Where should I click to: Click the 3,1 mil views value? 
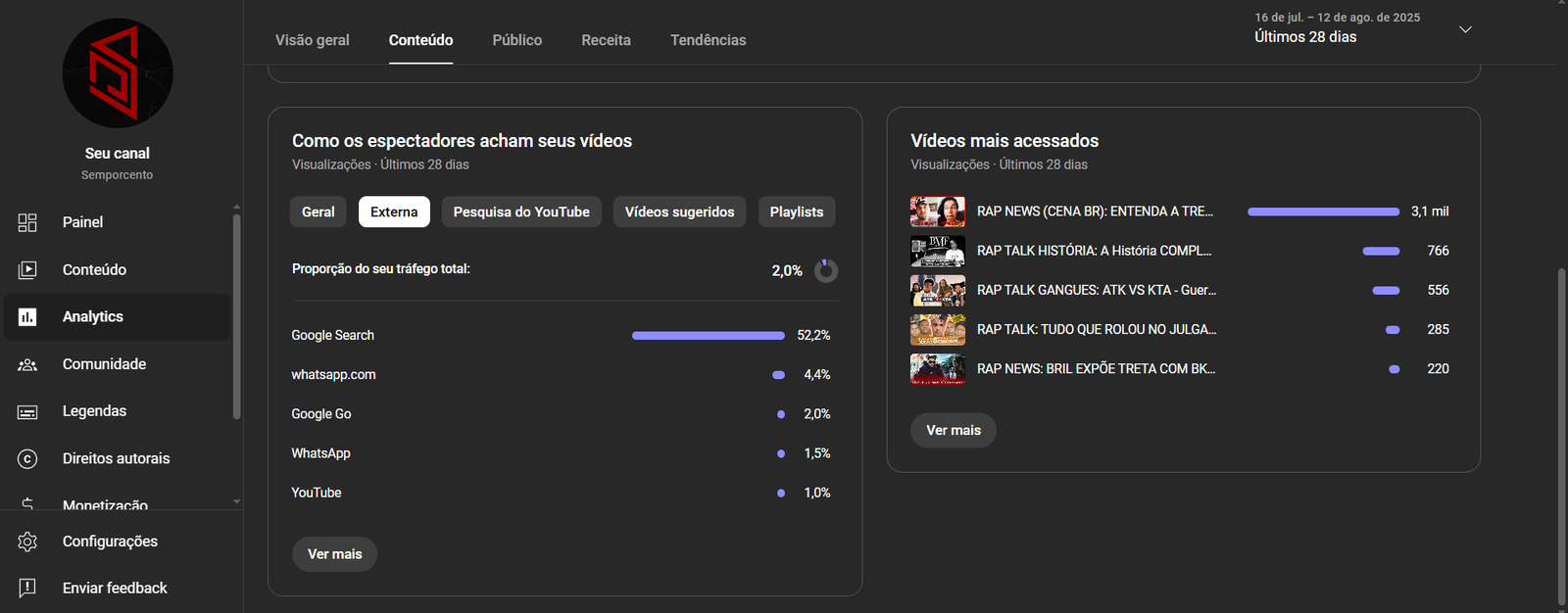click(x=1430, y=212)
